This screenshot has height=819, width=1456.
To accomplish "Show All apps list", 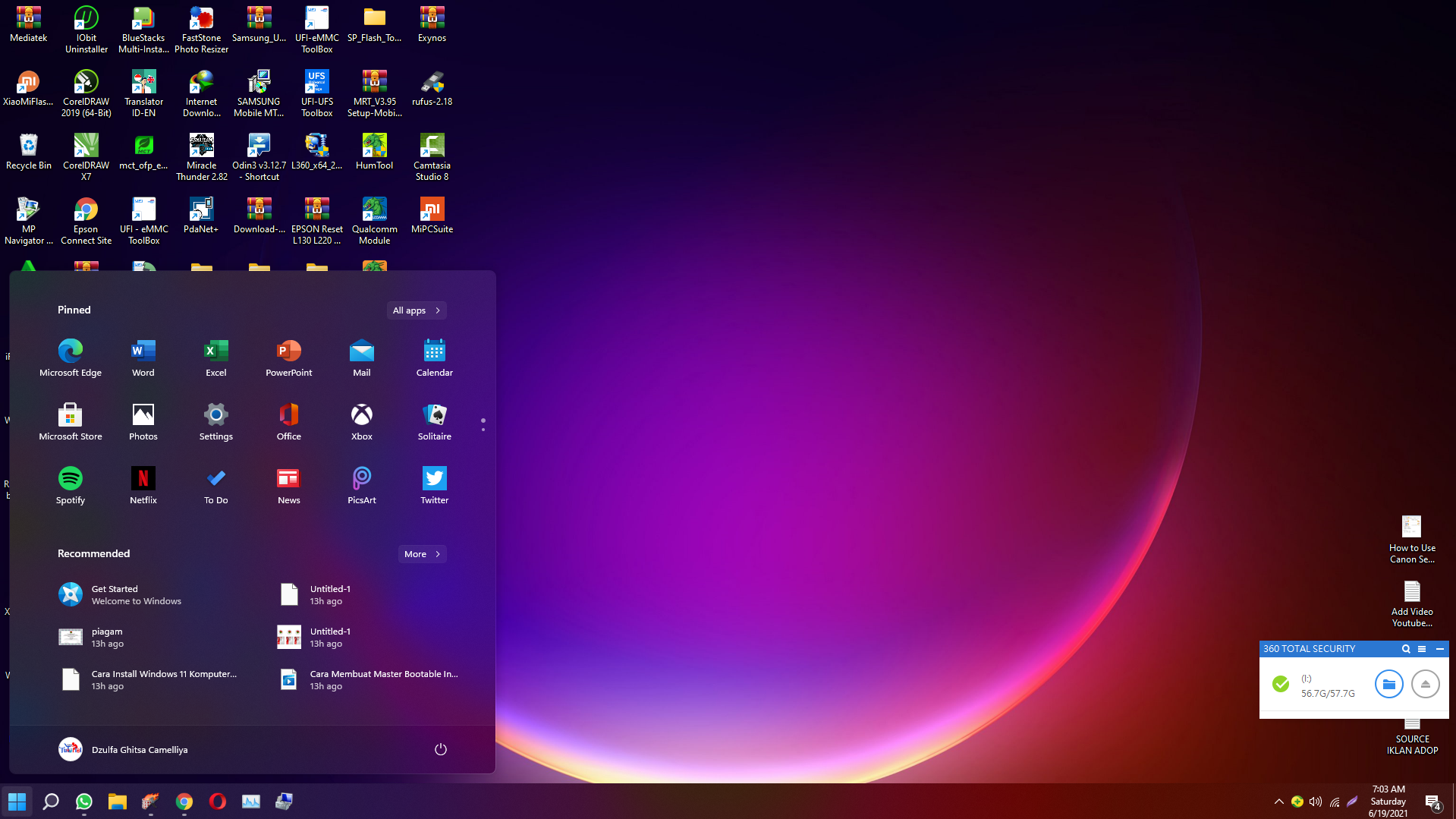I will point(417,310).
